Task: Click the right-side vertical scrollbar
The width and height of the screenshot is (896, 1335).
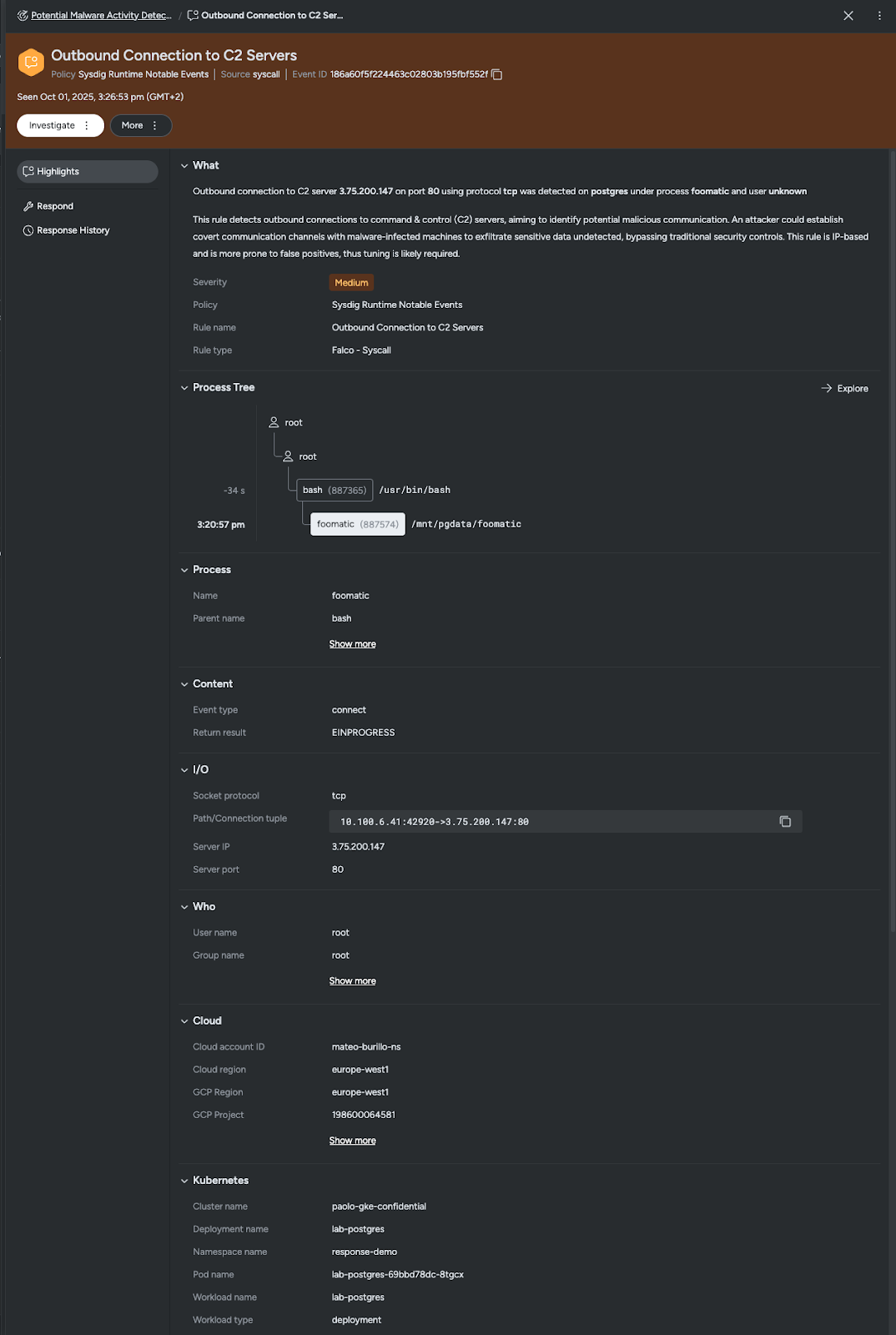Action: pos(892,542)
